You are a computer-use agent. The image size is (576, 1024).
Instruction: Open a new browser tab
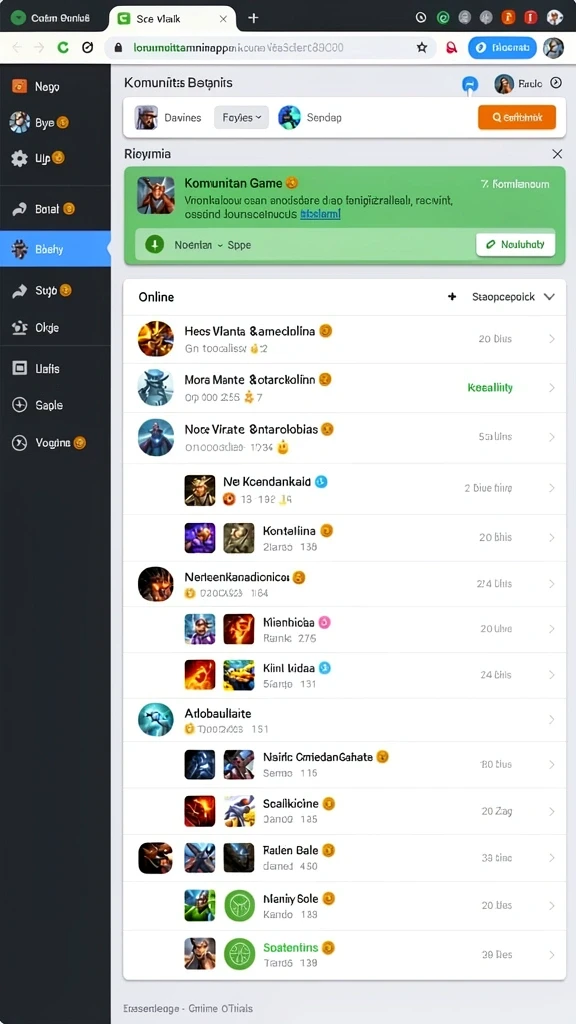253,18
